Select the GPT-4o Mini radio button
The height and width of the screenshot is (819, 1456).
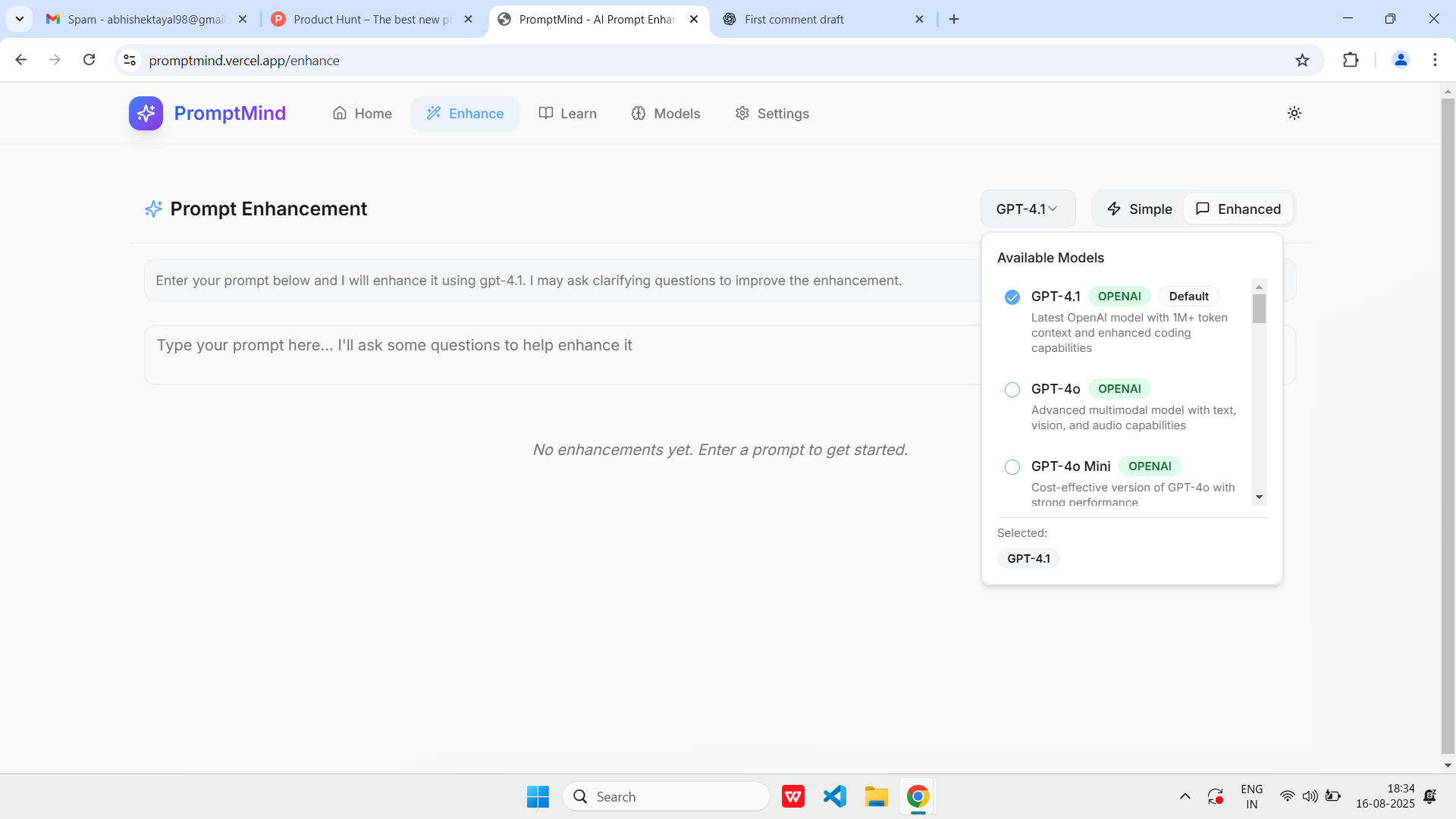(1012, 467)
